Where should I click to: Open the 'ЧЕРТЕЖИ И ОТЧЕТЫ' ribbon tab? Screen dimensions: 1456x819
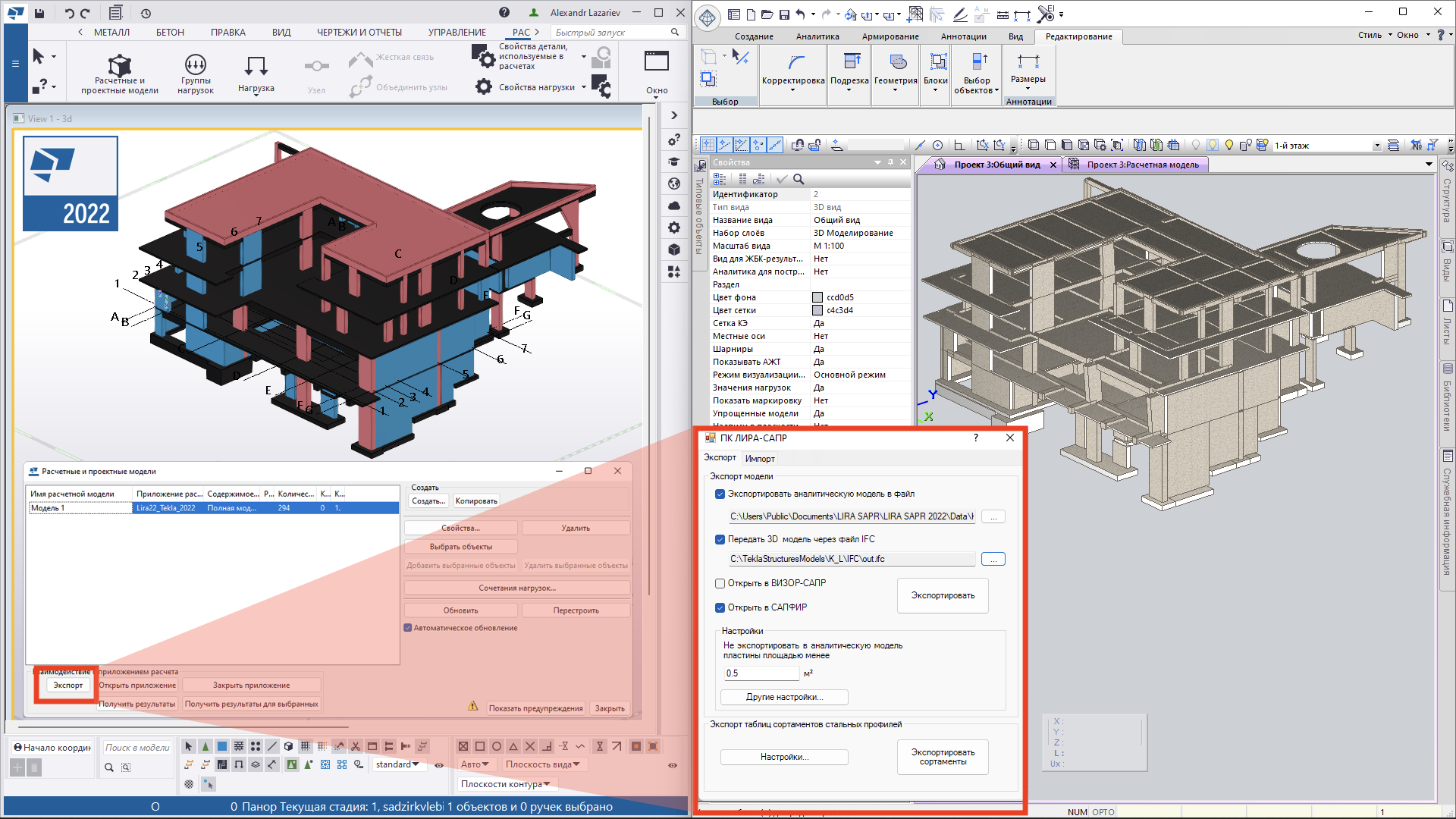click(359, 32)
